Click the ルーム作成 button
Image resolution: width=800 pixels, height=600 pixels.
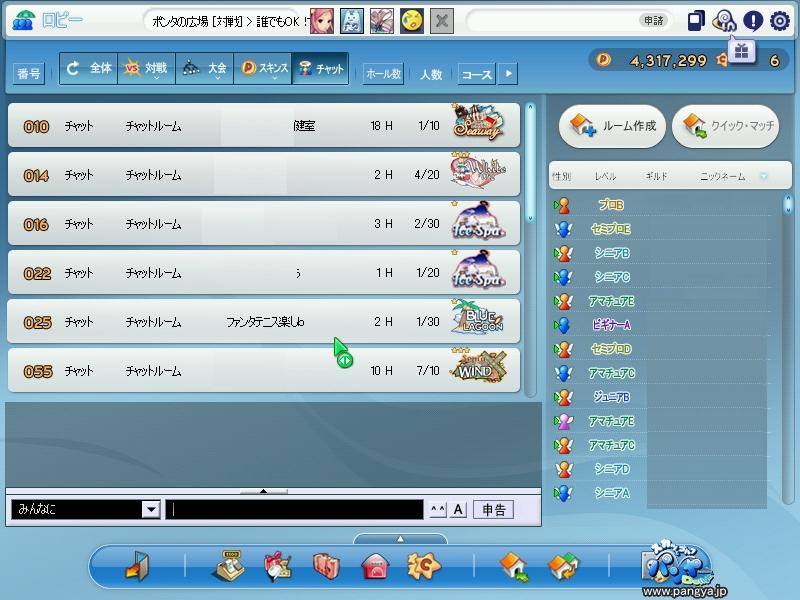(x=610, y=126)
